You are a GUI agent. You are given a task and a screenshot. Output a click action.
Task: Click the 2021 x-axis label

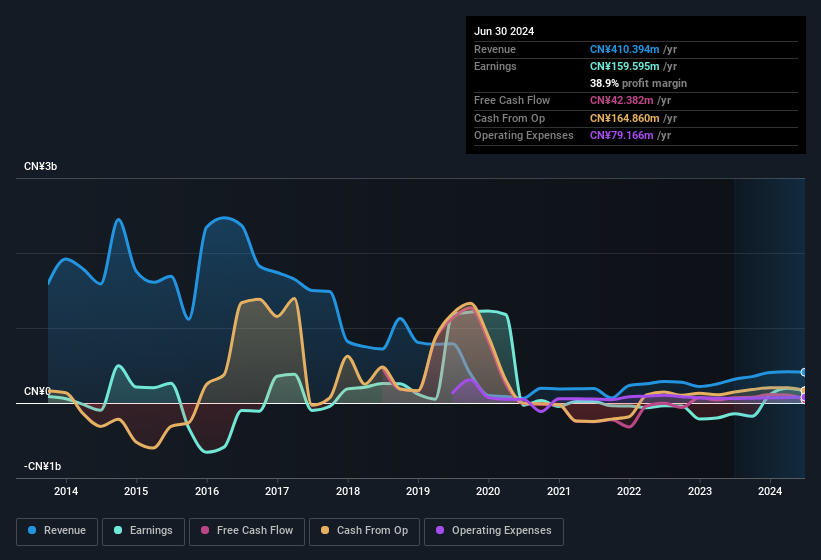[x=559, y=491]
